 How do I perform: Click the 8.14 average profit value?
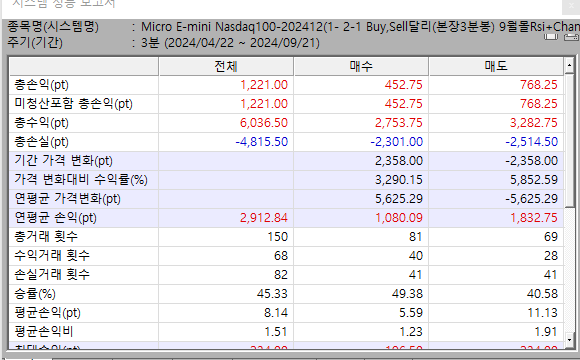pyautogui.click(x=276, y=313)
